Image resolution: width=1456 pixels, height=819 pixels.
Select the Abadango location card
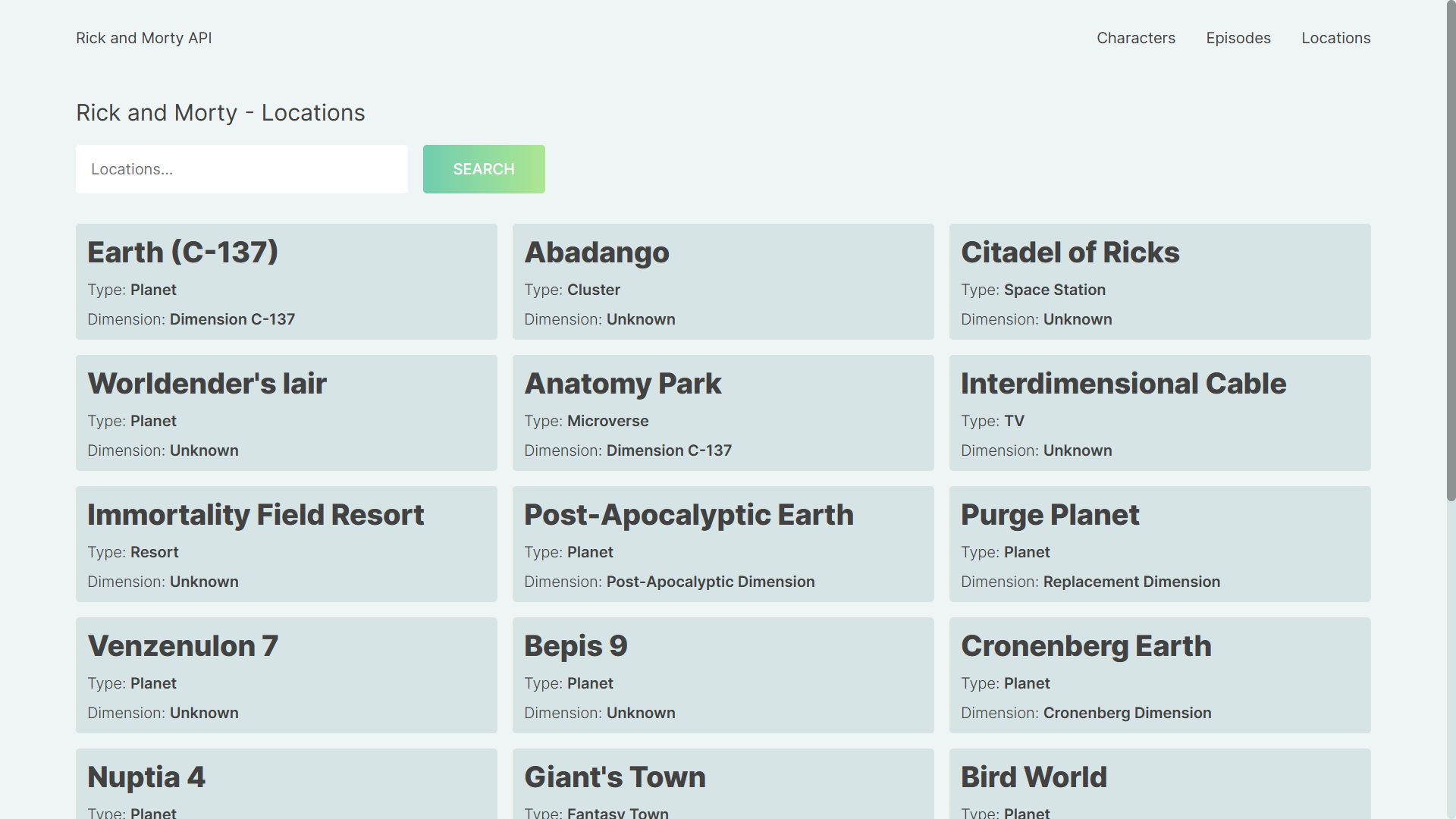(723, 281)
